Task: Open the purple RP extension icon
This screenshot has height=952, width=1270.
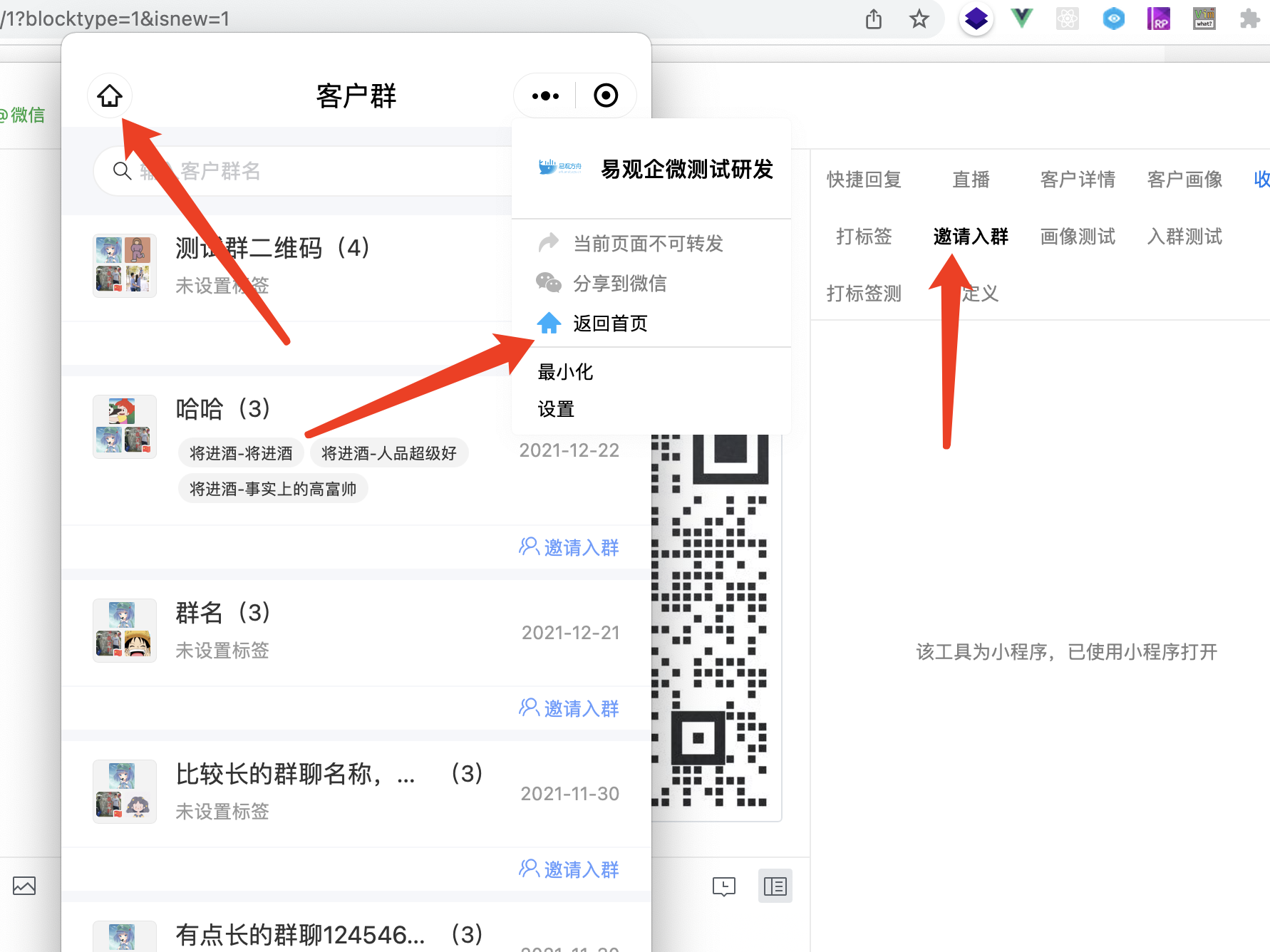Action: (x=1159, y=19)
